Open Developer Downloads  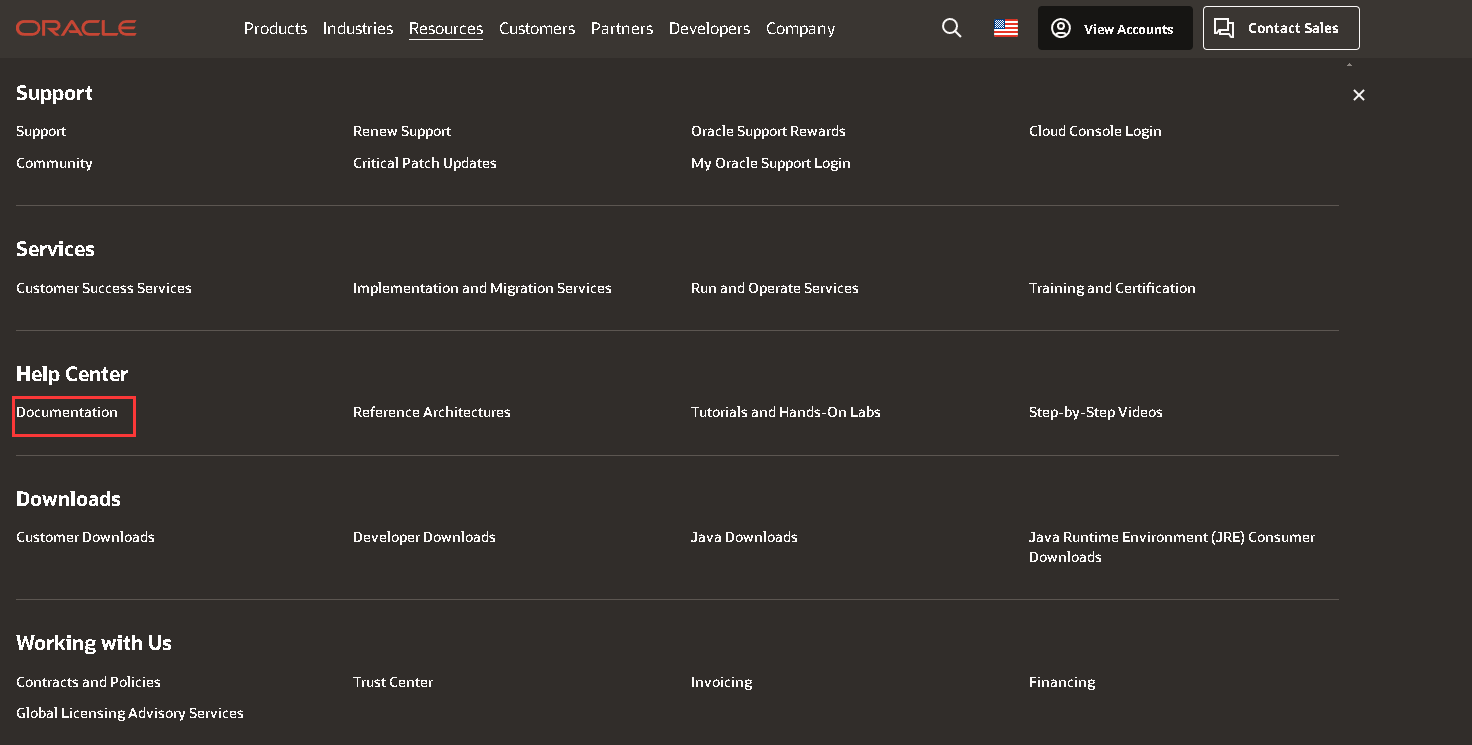coord(424,537)
